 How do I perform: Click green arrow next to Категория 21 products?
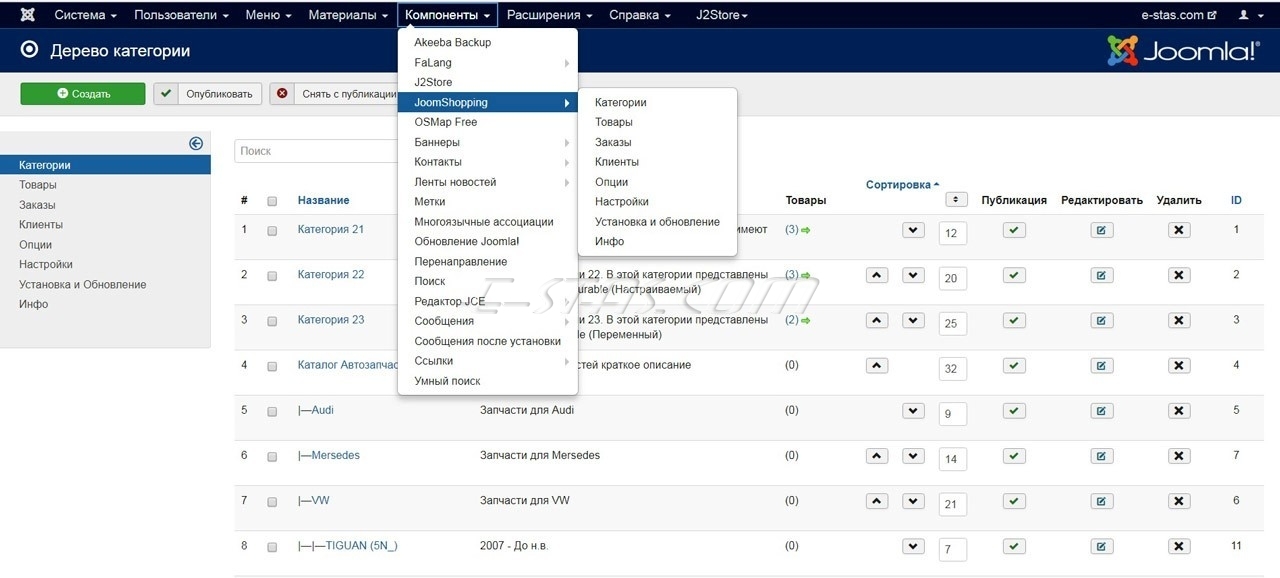[806, 230]
